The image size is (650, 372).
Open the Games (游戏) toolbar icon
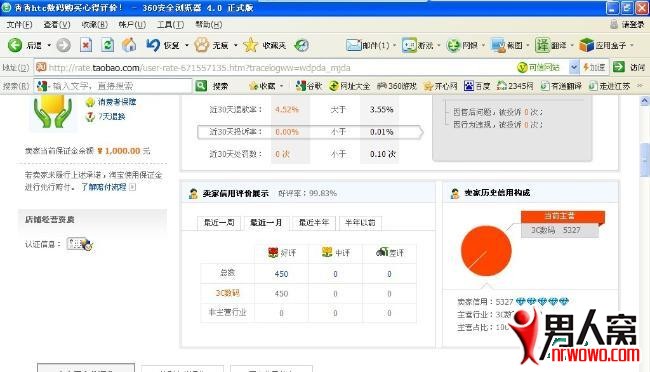(409, 45)
